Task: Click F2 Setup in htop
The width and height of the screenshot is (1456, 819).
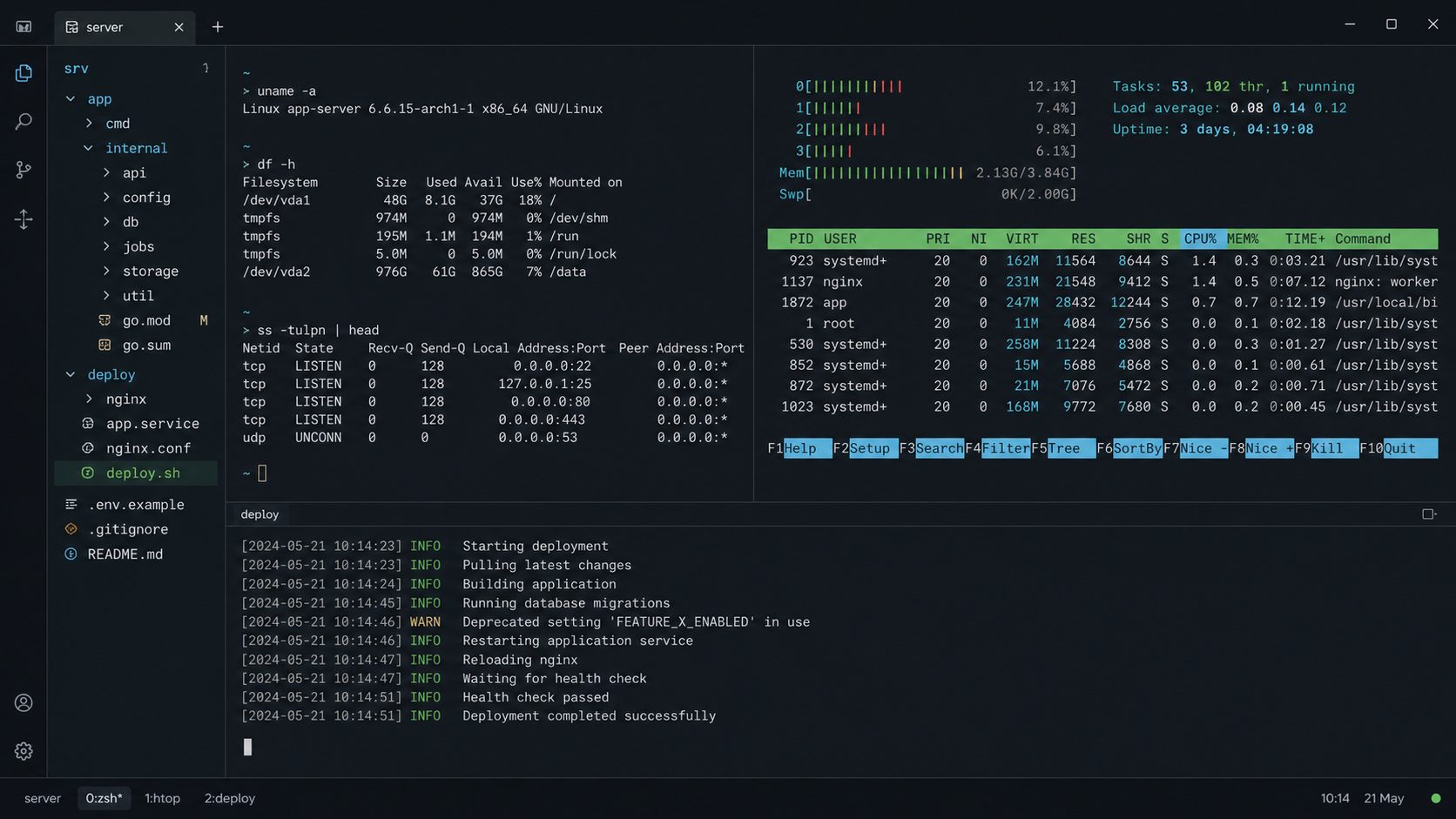Action: point(866,448)
